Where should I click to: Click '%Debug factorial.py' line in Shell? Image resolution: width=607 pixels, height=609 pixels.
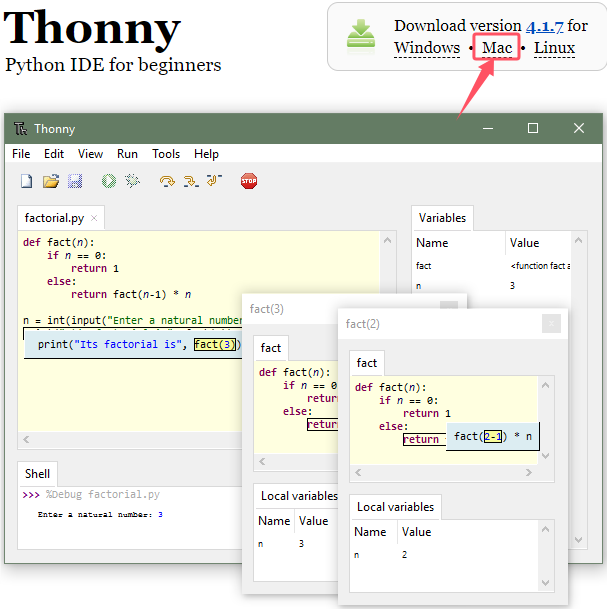point(91,494)
